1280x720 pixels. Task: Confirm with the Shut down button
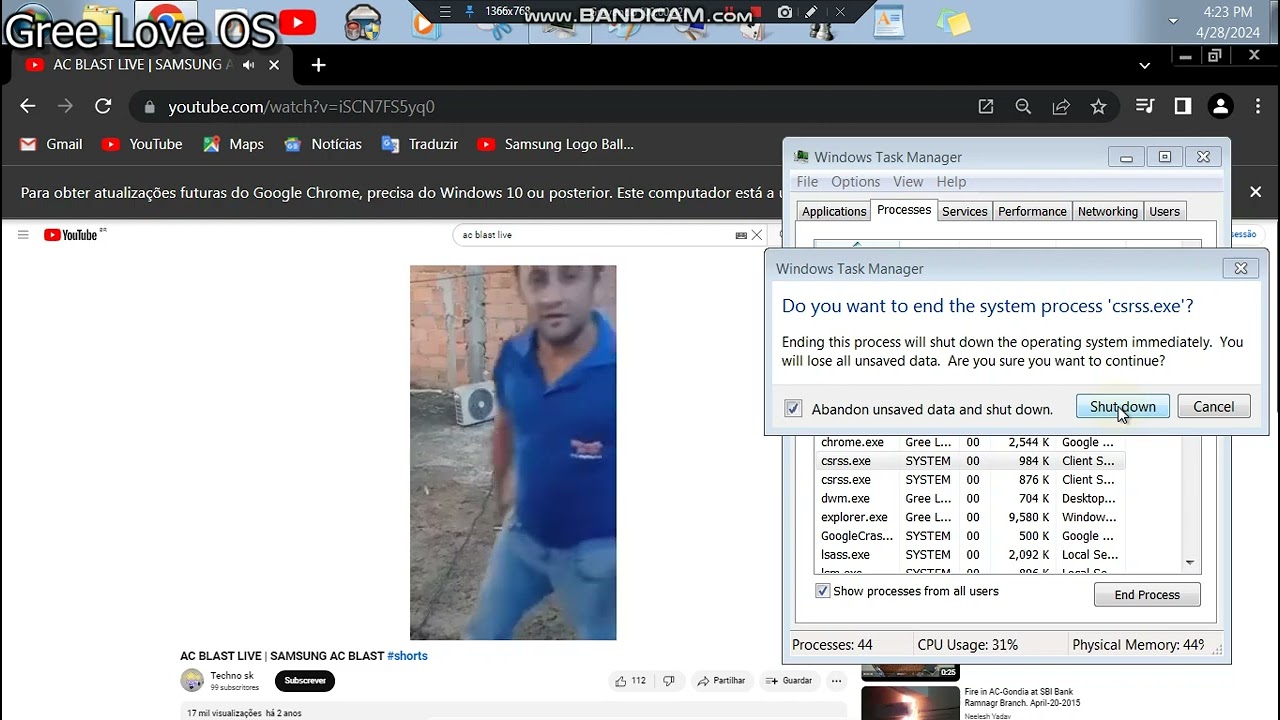tap(1123, 407)
